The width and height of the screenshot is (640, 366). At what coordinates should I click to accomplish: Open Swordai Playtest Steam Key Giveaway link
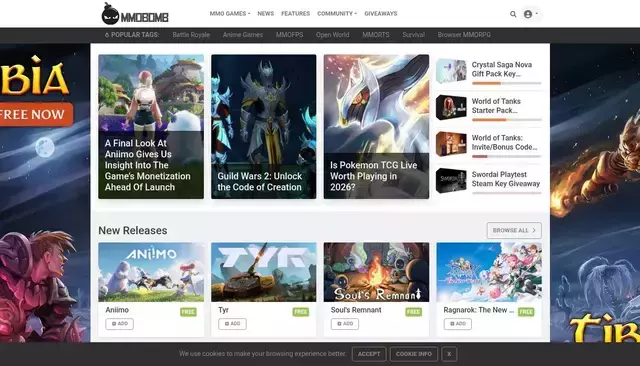pos(506,179)
